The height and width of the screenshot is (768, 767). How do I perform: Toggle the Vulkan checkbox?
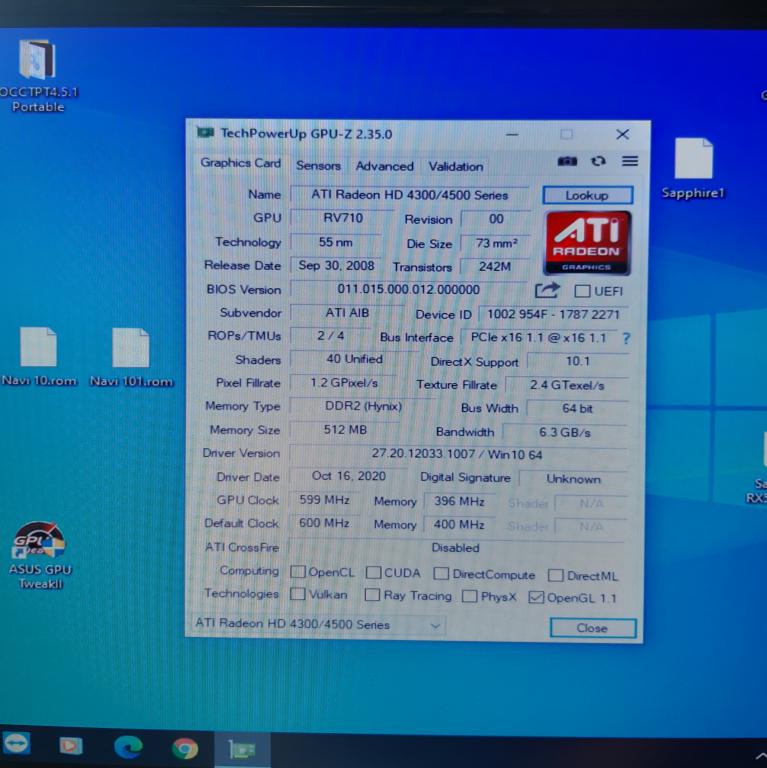pos(297,594)
